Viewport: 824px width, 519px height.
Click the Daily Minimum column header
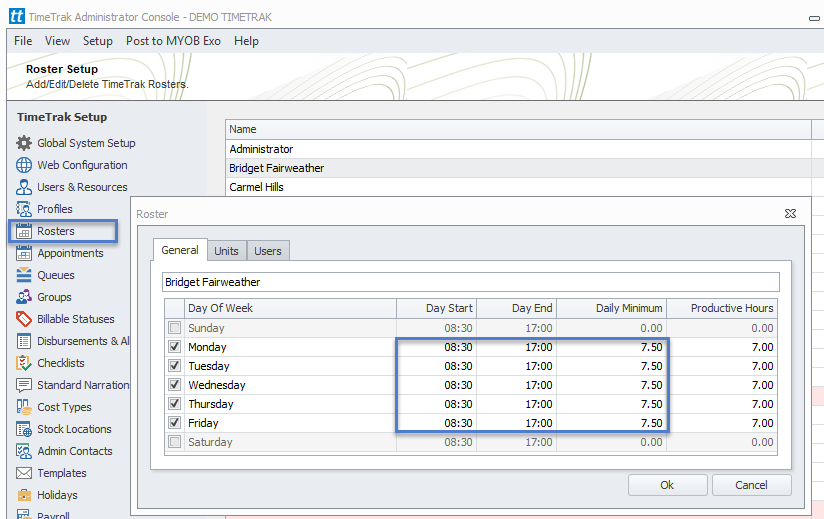(x=612, y=308)
